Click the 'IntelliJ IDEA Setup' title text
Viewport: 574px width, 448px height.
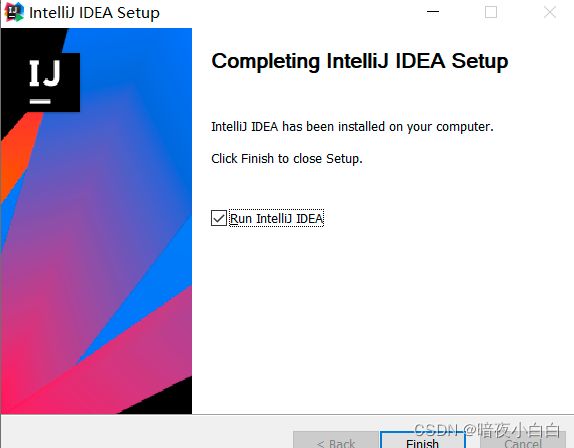coord(94,13)
